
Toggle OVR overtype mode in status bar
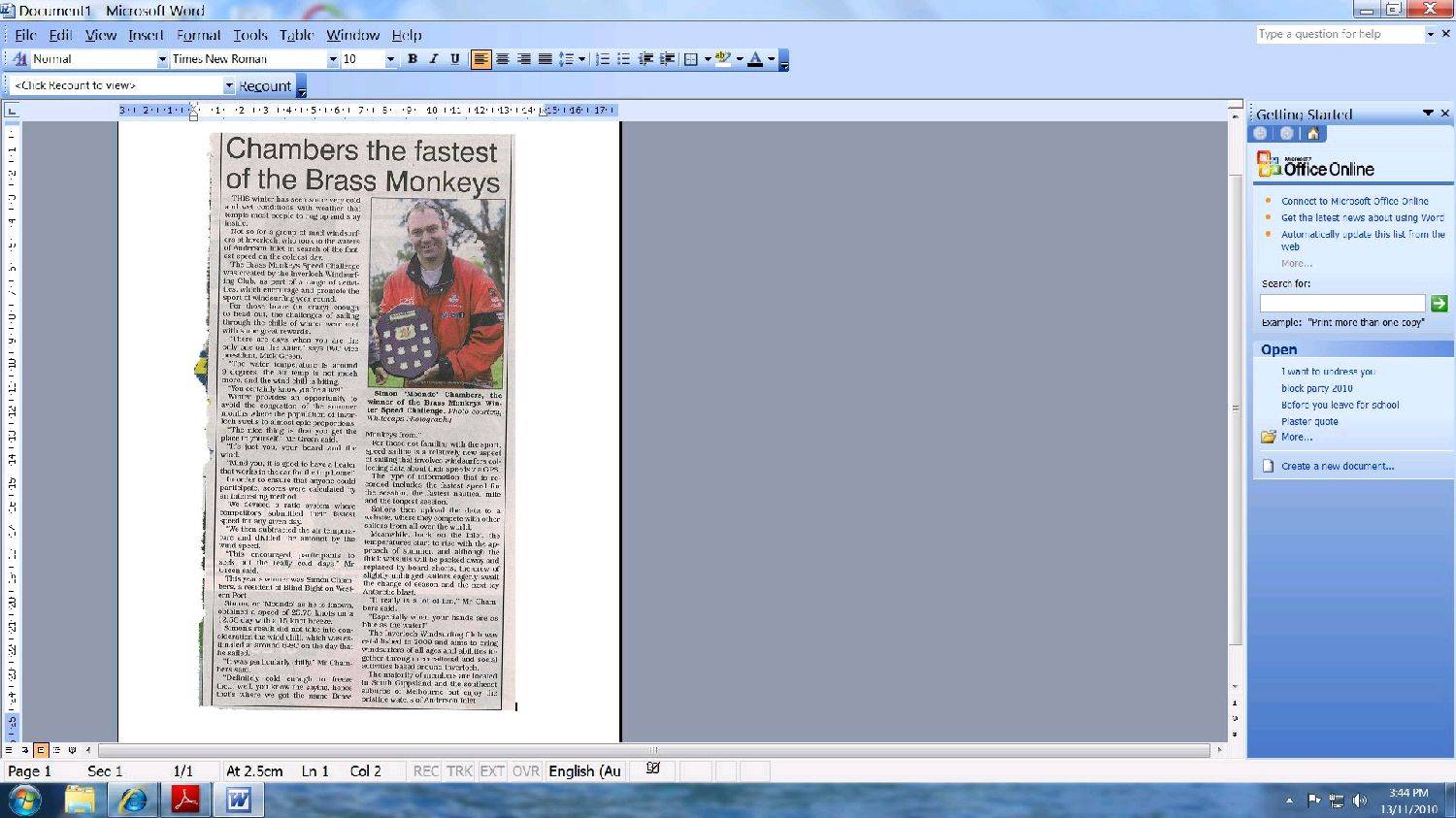click(x=525, y=771)
